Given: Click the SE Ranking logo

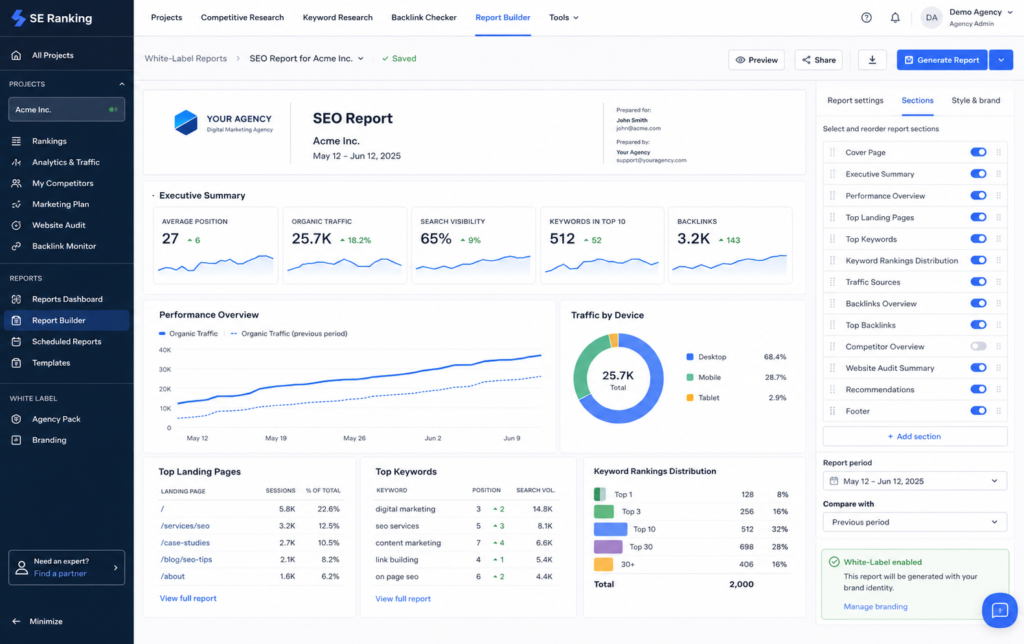Looking at the screenshot, I should [x=52, y=18].
